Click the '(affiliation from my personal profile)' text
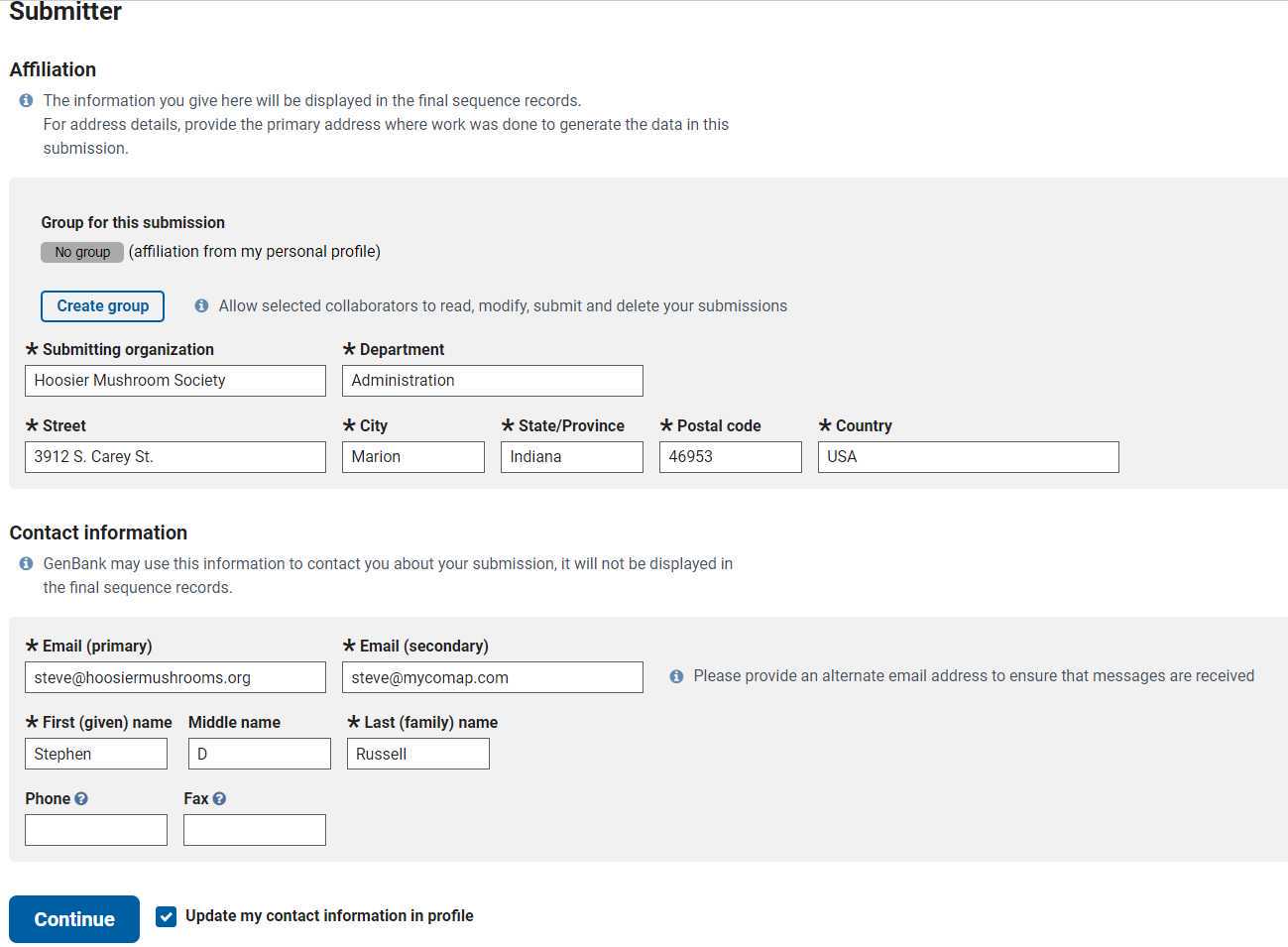Screen dimensions: 1288x947 tap(255, 252)
